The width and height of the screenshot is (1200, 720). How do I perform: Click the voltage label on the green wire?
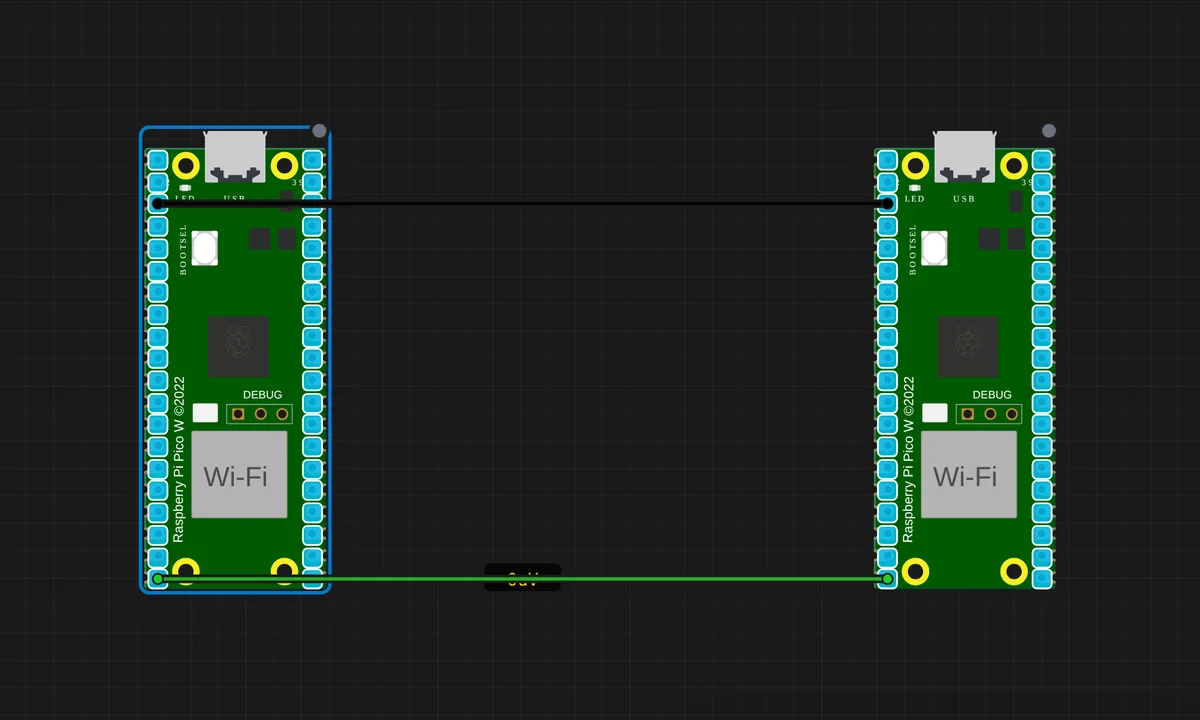click(523, 578)
